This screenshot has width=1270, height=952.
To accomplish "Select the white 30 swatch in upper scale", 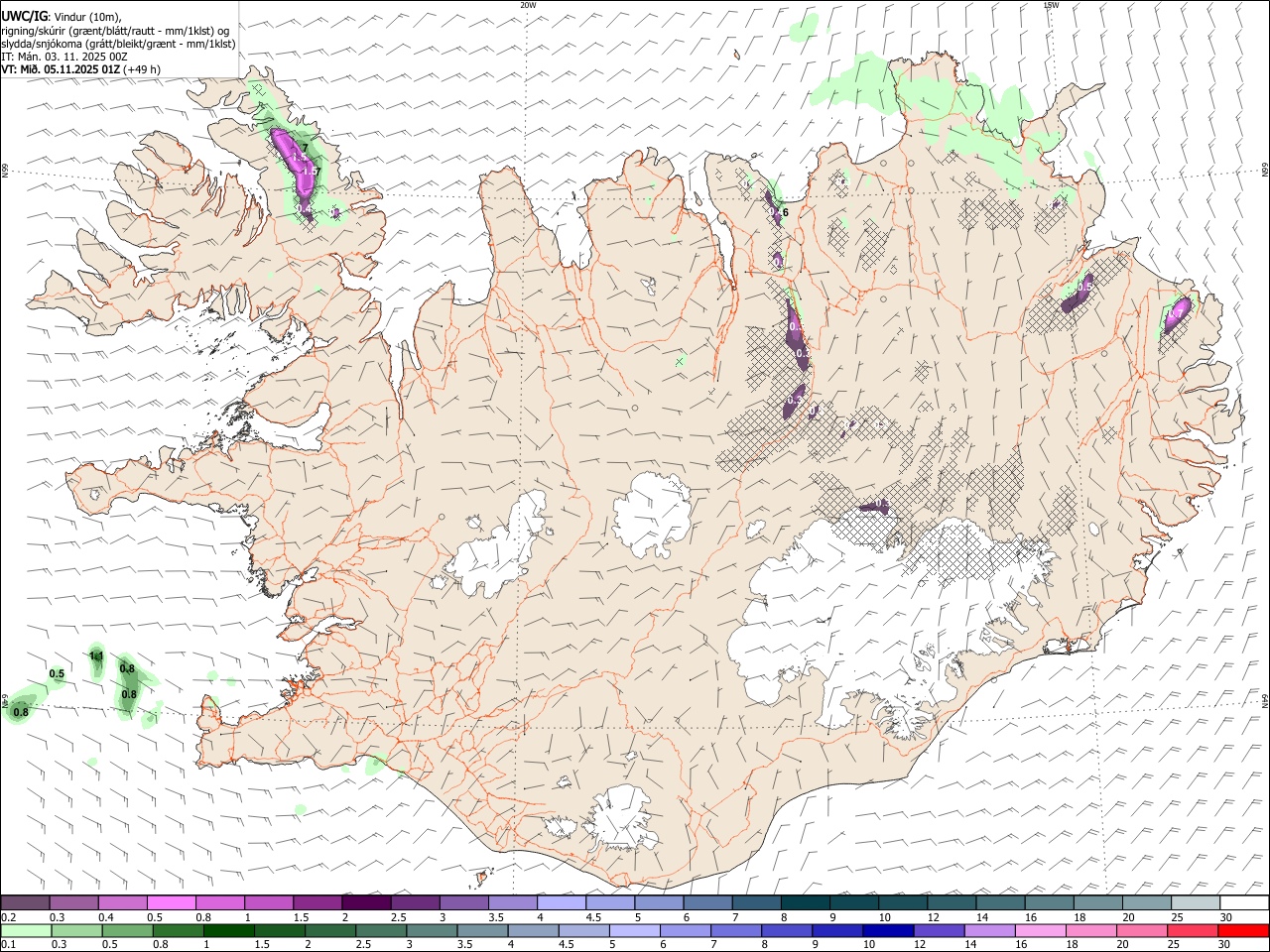I will 1245,902.
